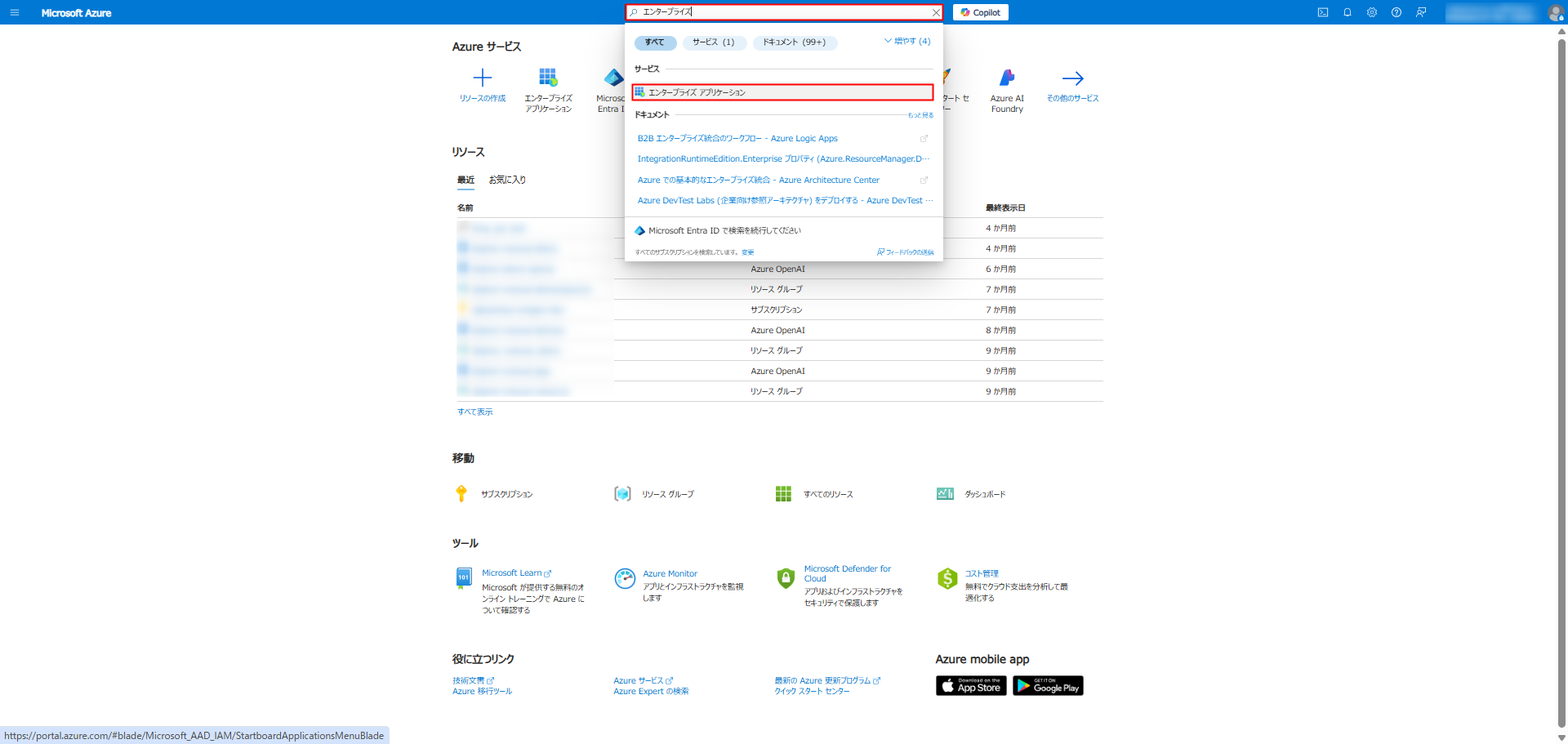Click Microsoft Defender for Cloud shield icon
The height and width of the screenshot is (744, 1568).
(x=786, y=578)
